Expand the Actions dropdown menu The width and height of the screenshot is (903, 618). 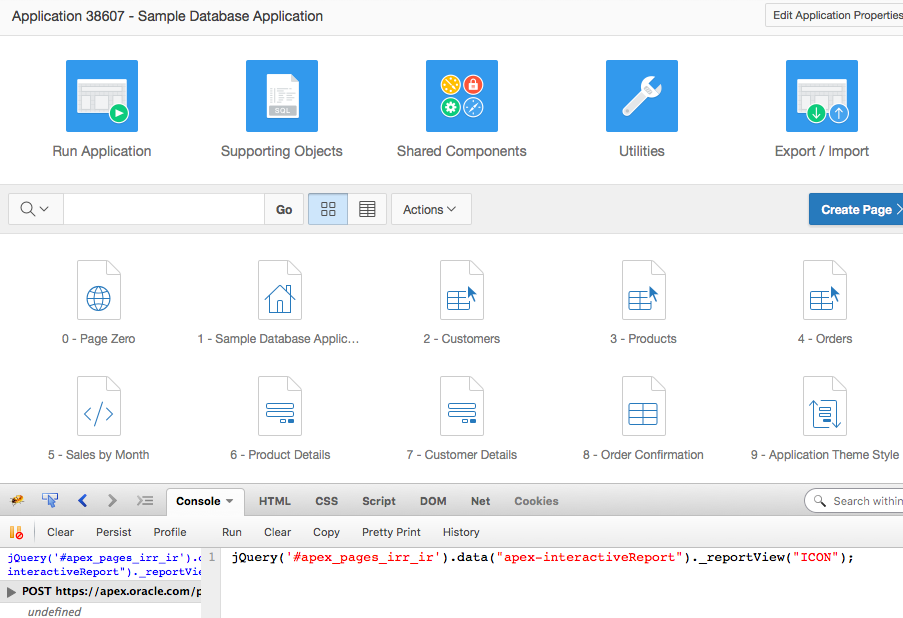click(430, 209)
